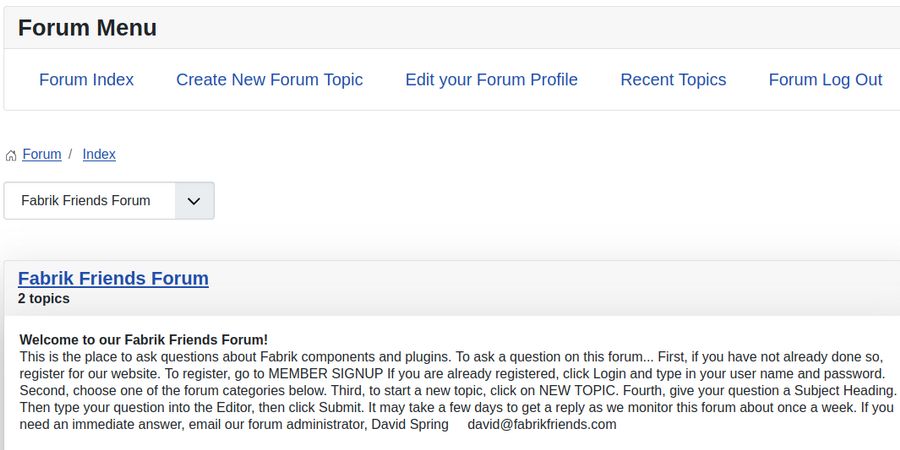Expand the dropdown chevron arrow

tap(195, 200)
